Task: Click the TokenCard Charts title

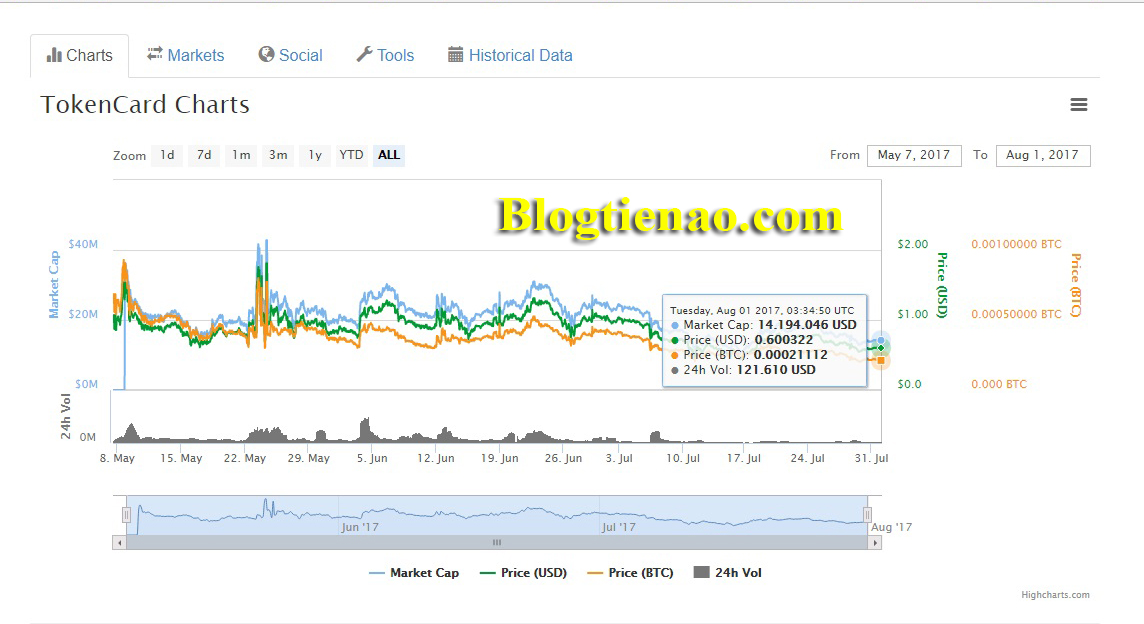Action: pos(145,105)
